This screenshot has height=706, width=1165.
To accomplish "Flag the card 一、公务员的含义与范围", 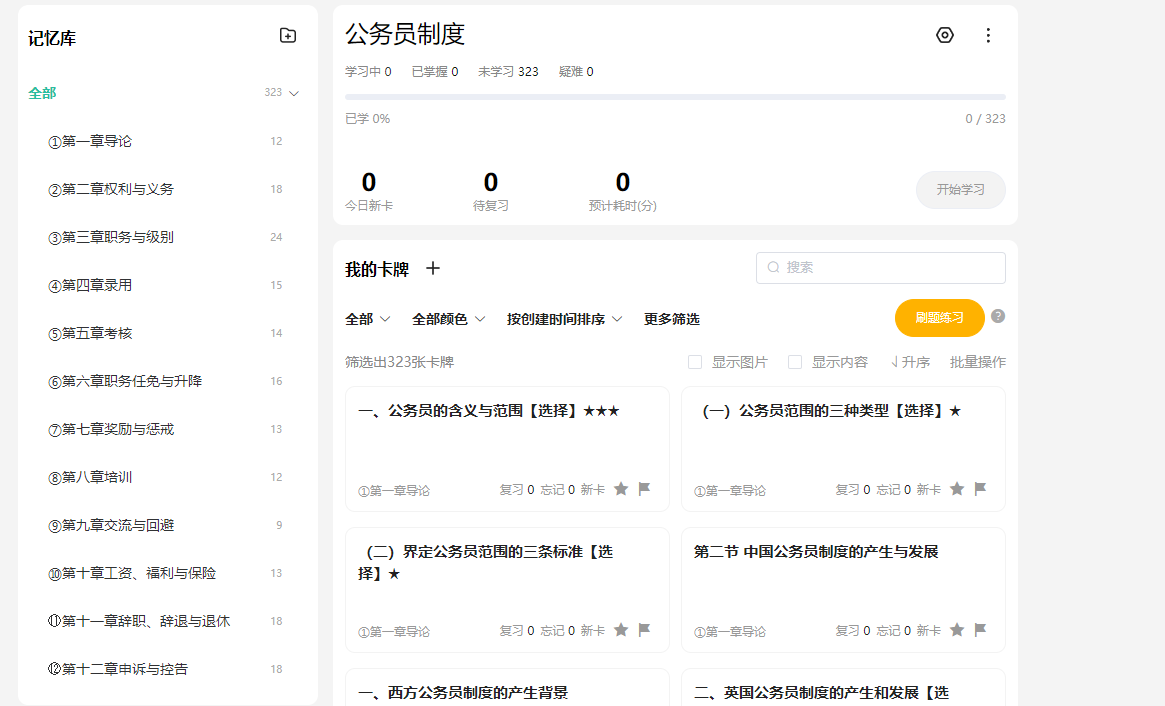I will pos(644,489).
